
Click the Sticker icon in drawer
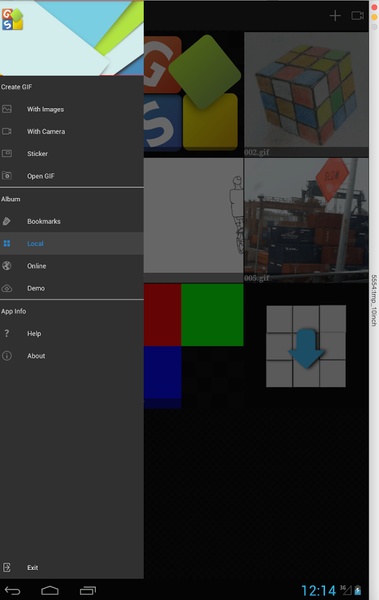coord(7,153)
